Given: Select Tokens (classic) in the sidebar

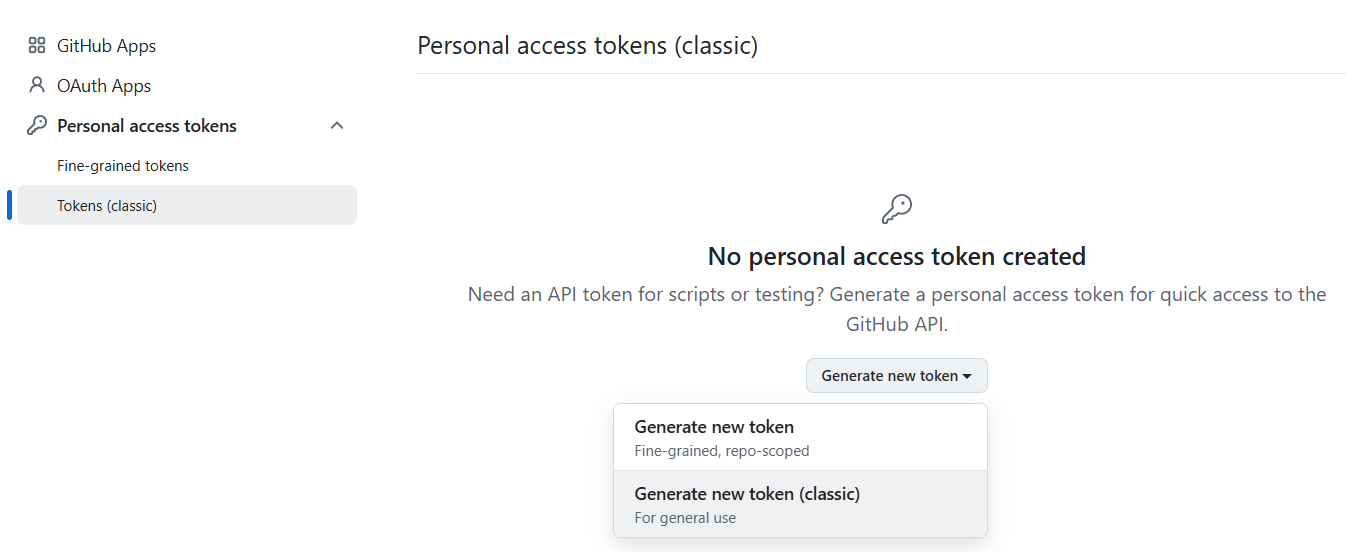Looking at the screenshot, I should [107, 206].
